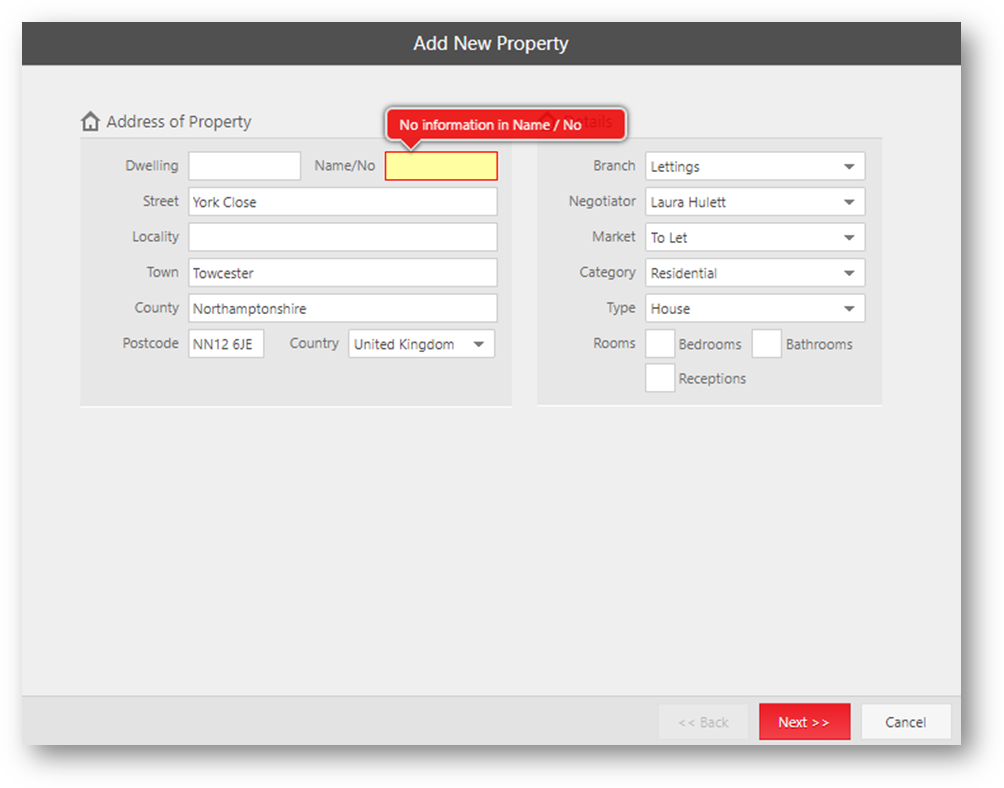Click the Postcode label
The width and height of the screenshot is (1004, 788).
[x=150, y=343]
